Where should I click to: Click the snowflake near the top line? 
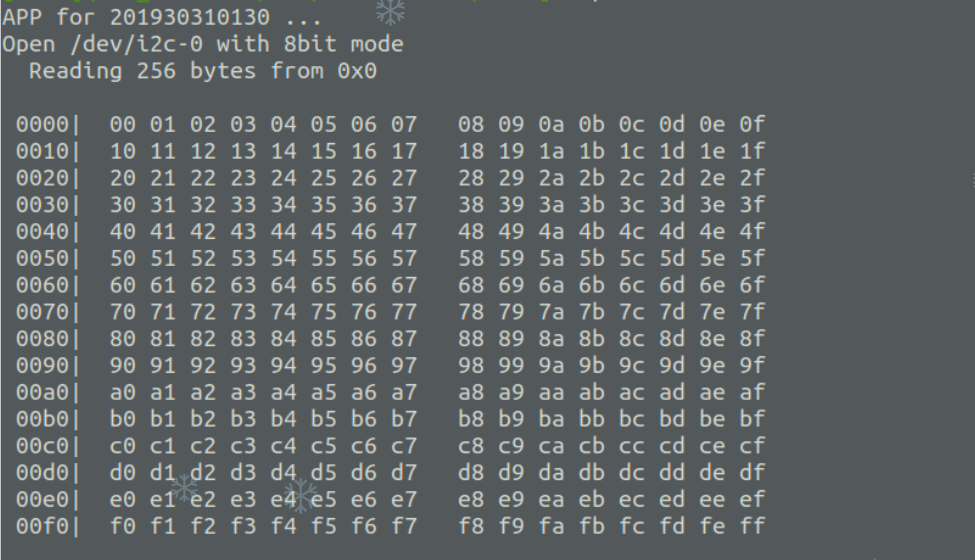coord(390,11)
